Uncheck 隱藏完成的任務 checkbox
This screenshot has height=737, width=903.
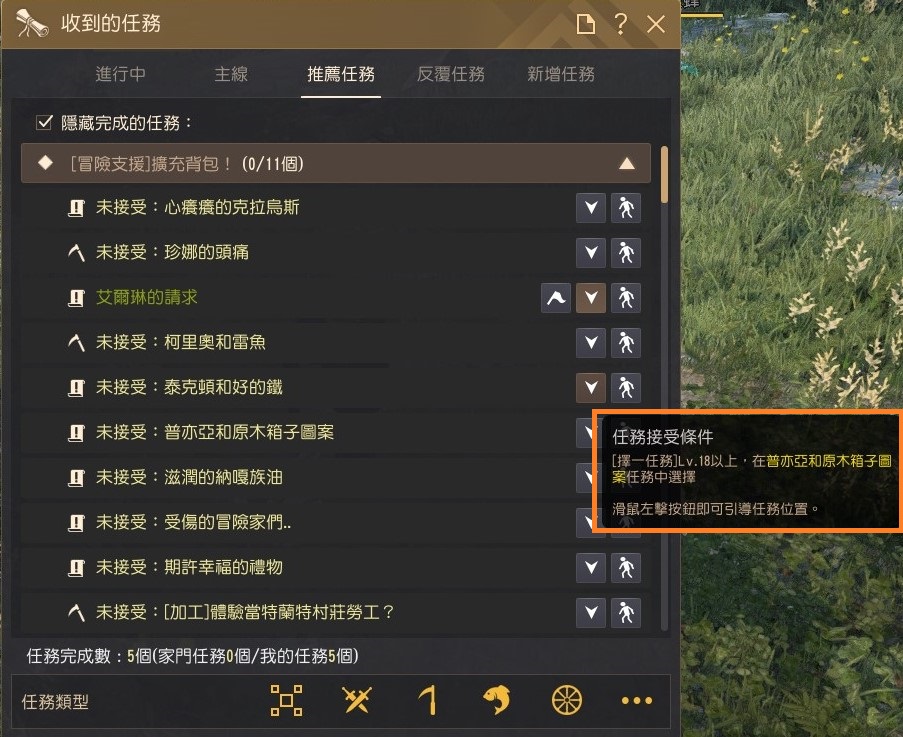[44, 122]
